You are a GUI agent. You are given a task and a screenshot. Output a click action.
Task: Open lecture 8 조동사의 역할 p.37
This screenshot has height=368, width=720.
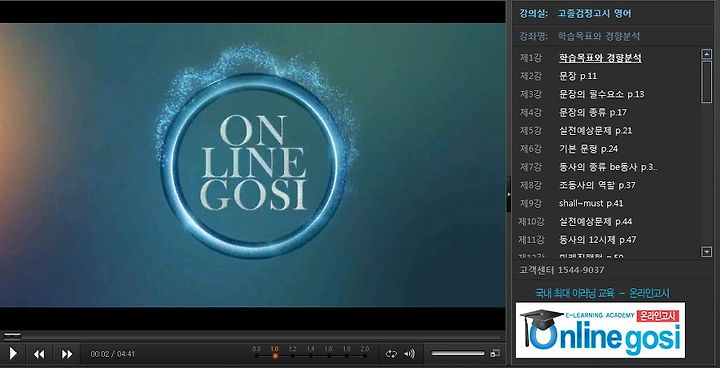click(x=597, y=185)
